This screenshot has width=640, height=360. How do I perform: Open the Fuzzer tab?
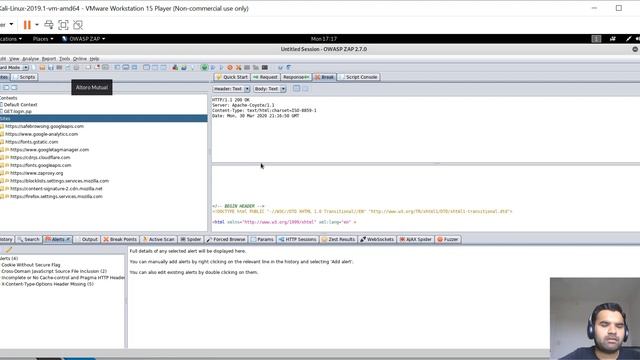click(448, 239)
